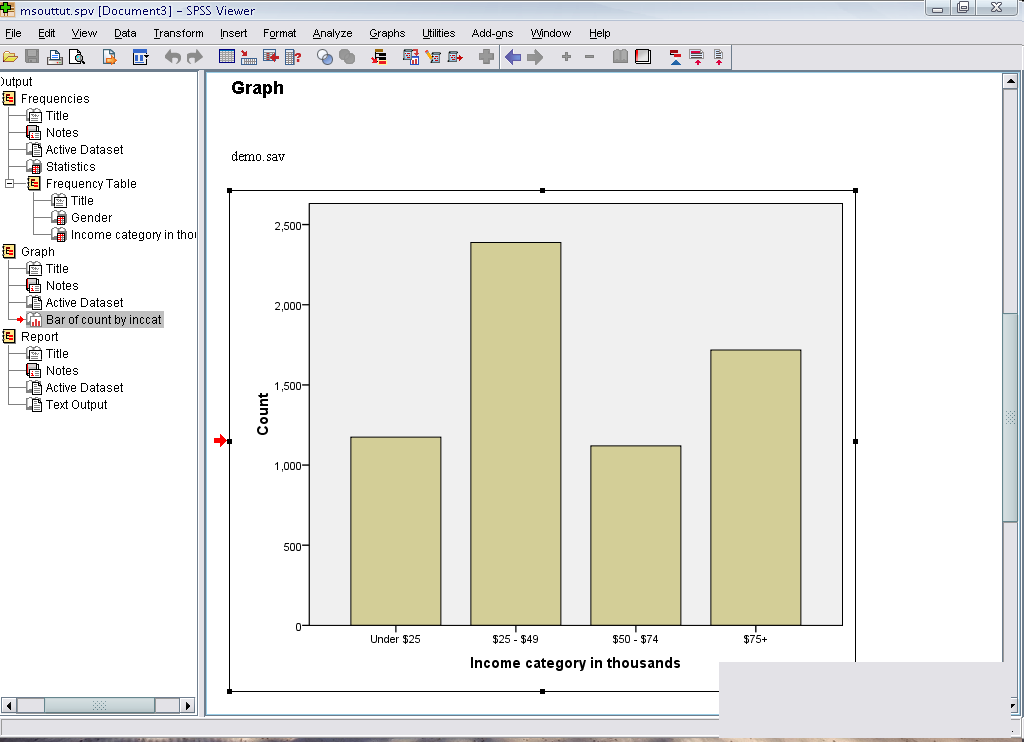
Task: Open the Utilities menu
Action: pyautogui.click(x=438, y=33)
